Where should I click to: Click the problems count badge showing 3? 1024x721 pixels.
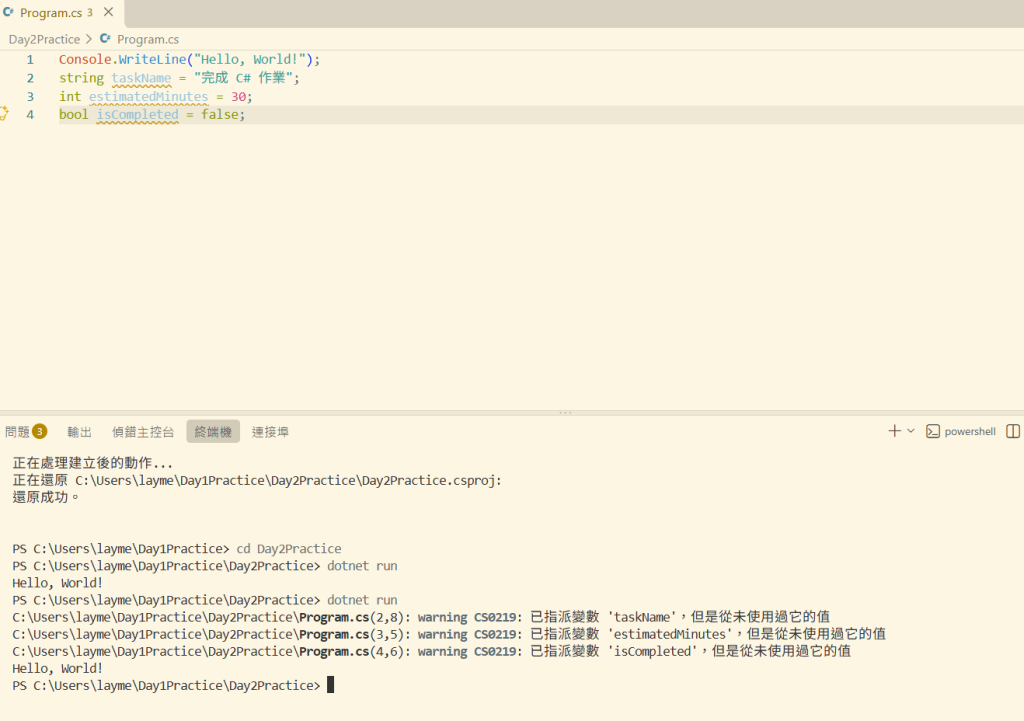[40, 431]
